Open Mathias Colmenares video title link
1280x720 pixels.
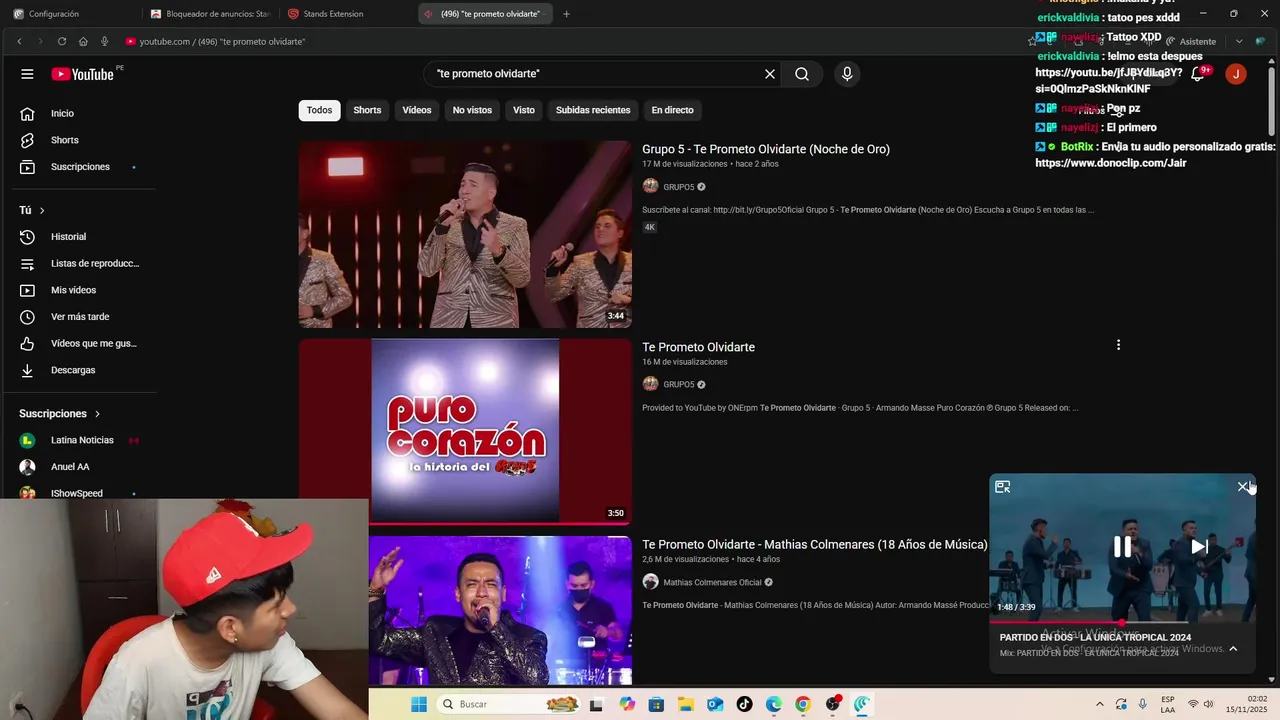[x=814, y=545]
